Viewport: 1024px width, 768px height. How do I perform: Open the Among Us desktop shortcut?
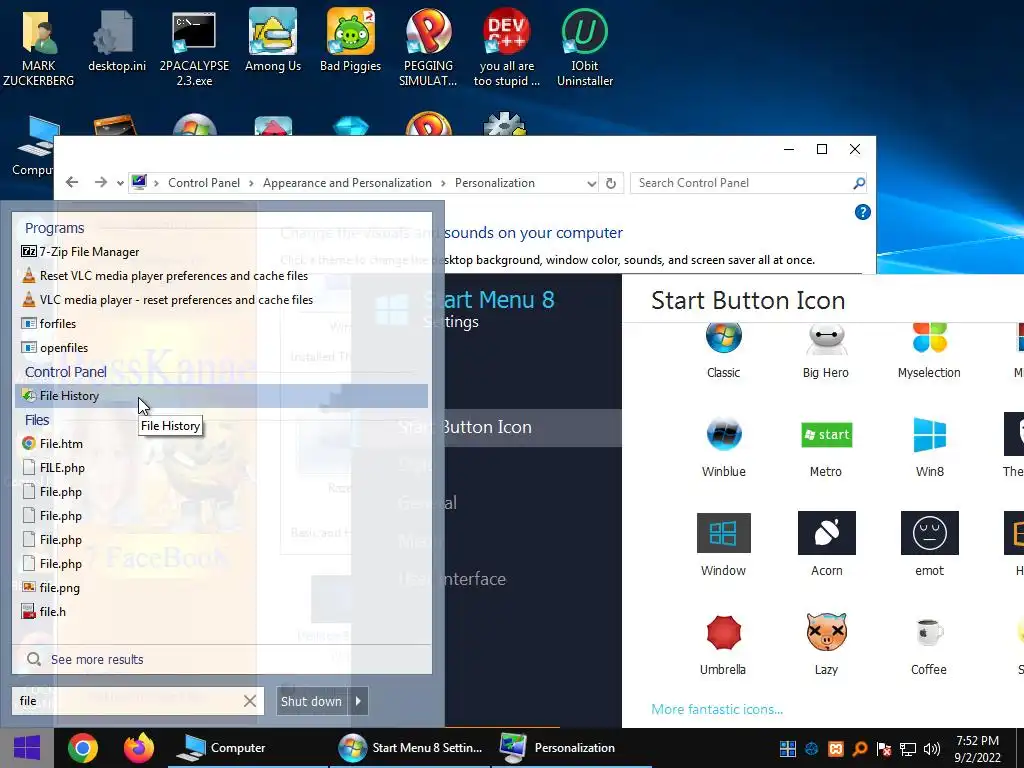(x=272, y=40)
